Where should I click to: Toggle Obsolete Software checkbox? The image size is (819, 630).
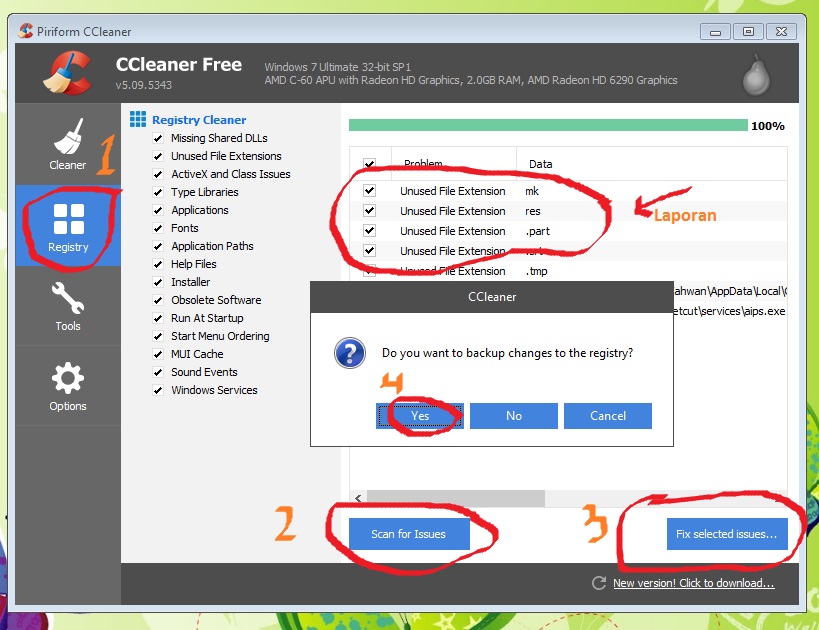[x=158, y=300]
